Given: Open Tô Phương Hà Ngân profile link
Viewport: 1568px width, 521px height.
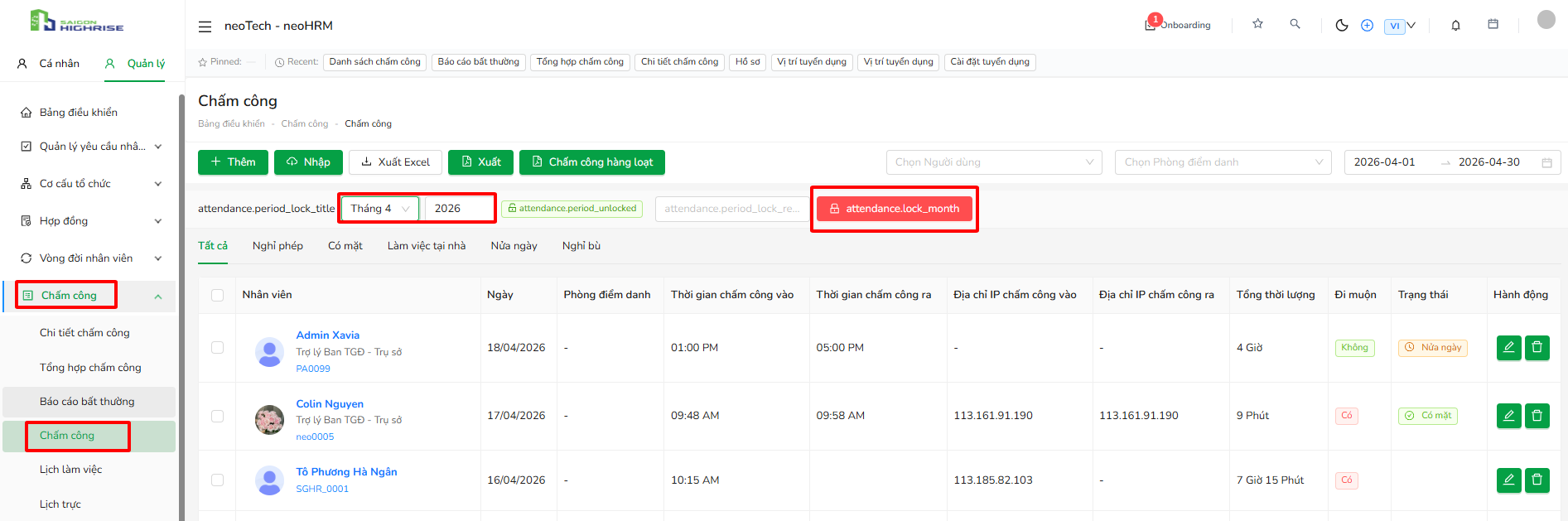Looking at the screenshot, I should [x=347, y=472].
